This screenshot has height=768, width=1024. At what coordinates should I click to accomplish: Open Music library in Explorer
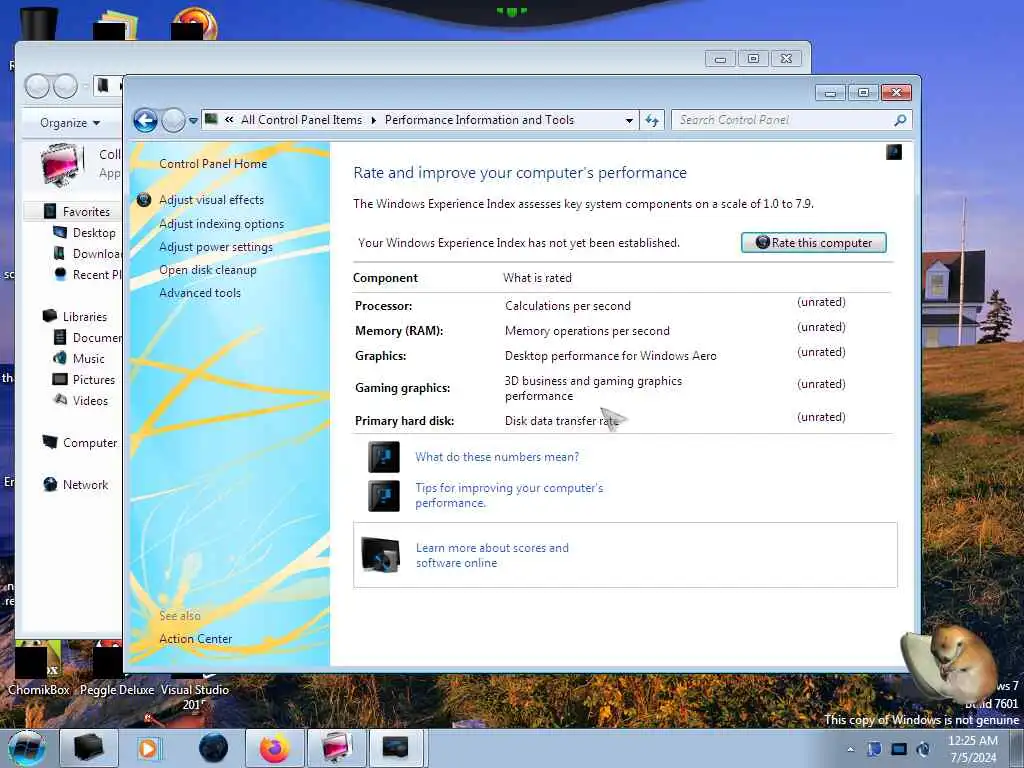click(89, 359)
